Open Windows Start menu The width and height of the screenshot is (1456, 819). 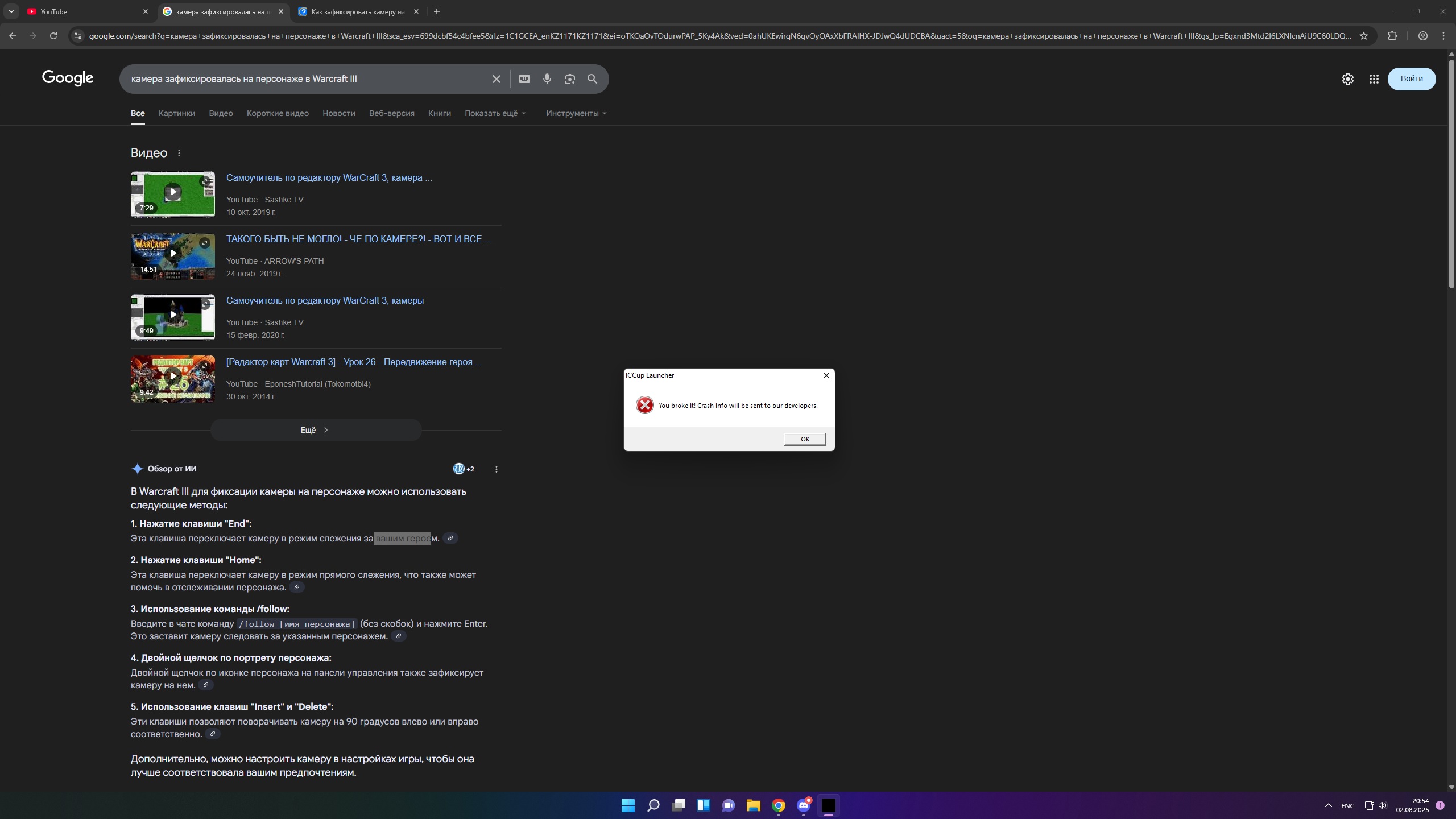coord(628,805)
